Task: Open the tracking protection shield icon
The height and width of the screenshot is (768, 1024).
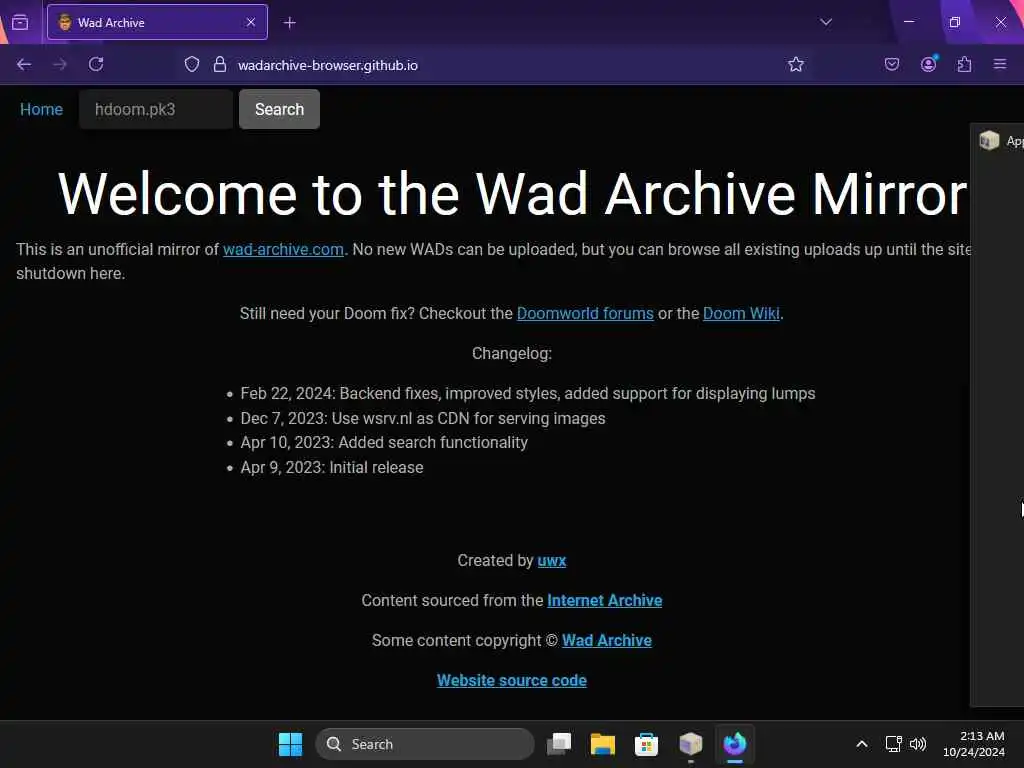Action: [191, 64]
